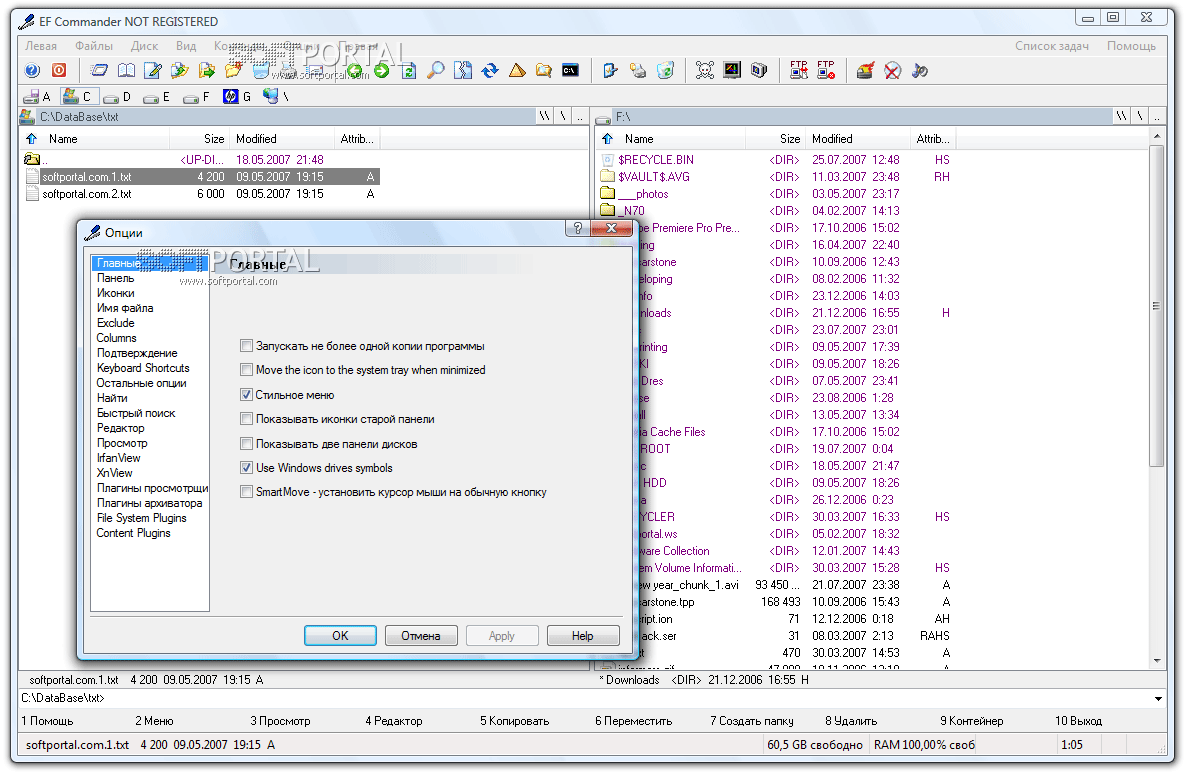Check 'Показывать две панели дисков' option

coord(247,444)
